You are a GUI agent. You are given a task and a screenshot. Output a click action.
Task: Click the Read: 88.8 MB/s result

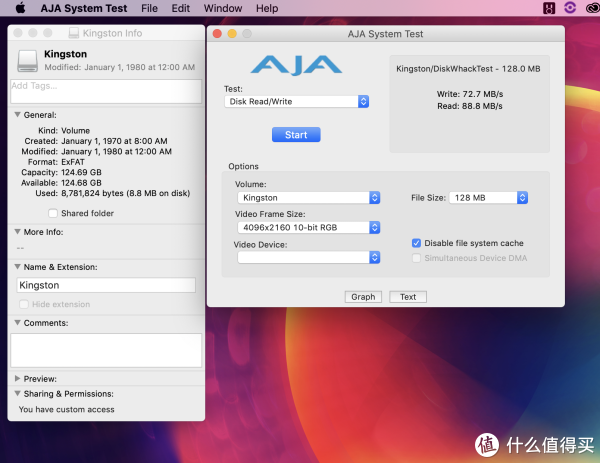[x=470, y=106]
